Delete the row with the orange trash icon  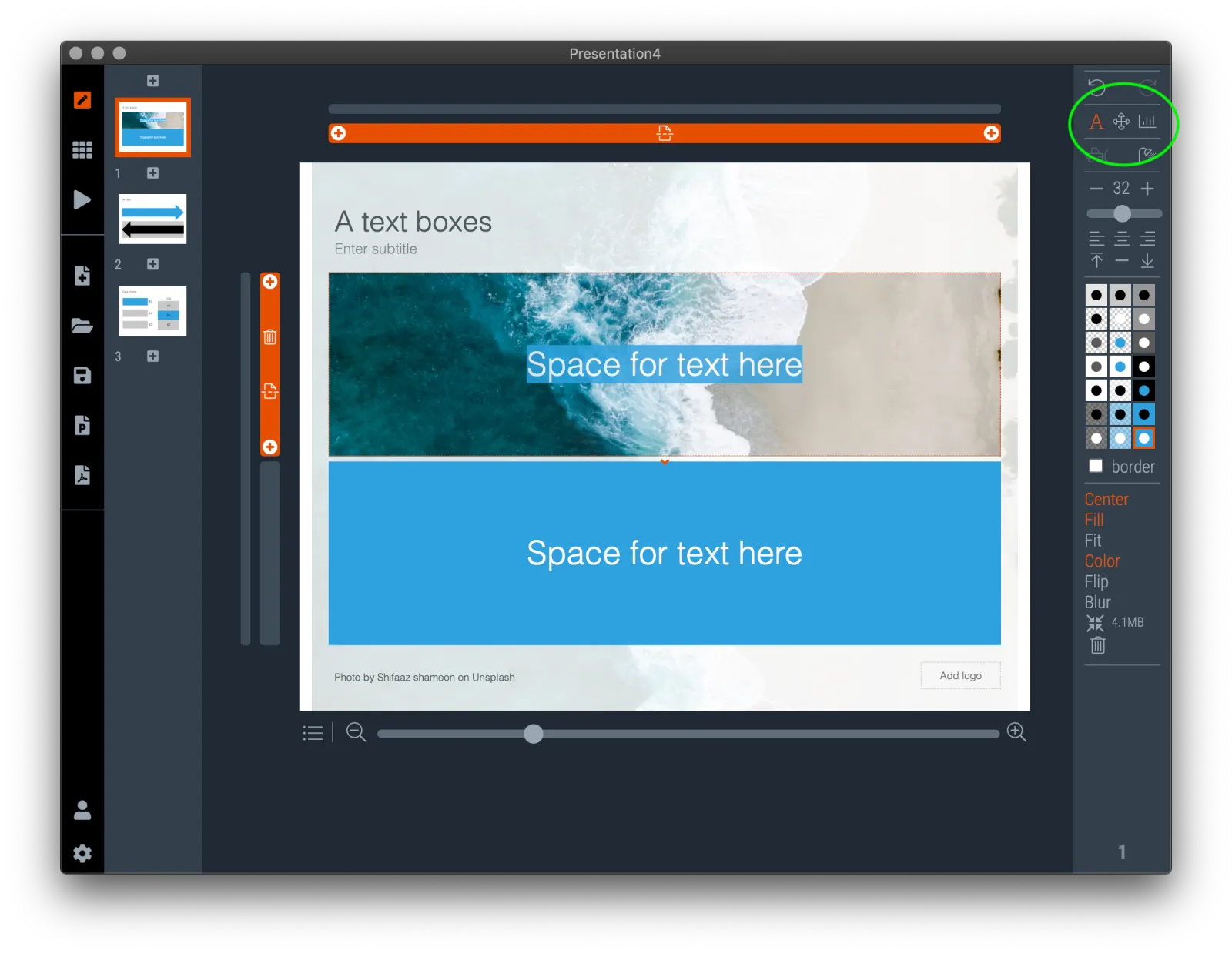click(270, 336)
